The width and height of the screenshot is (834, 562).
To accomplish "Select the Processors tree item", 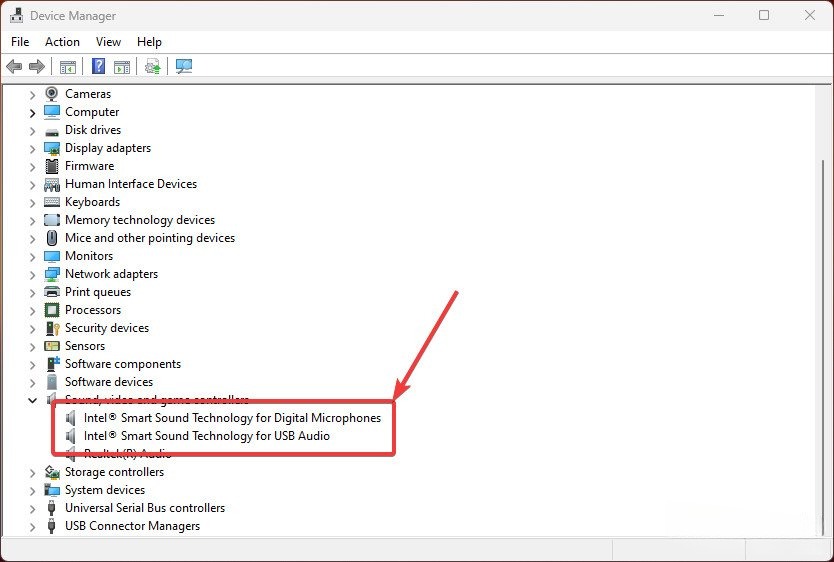I will coord(92,310).
